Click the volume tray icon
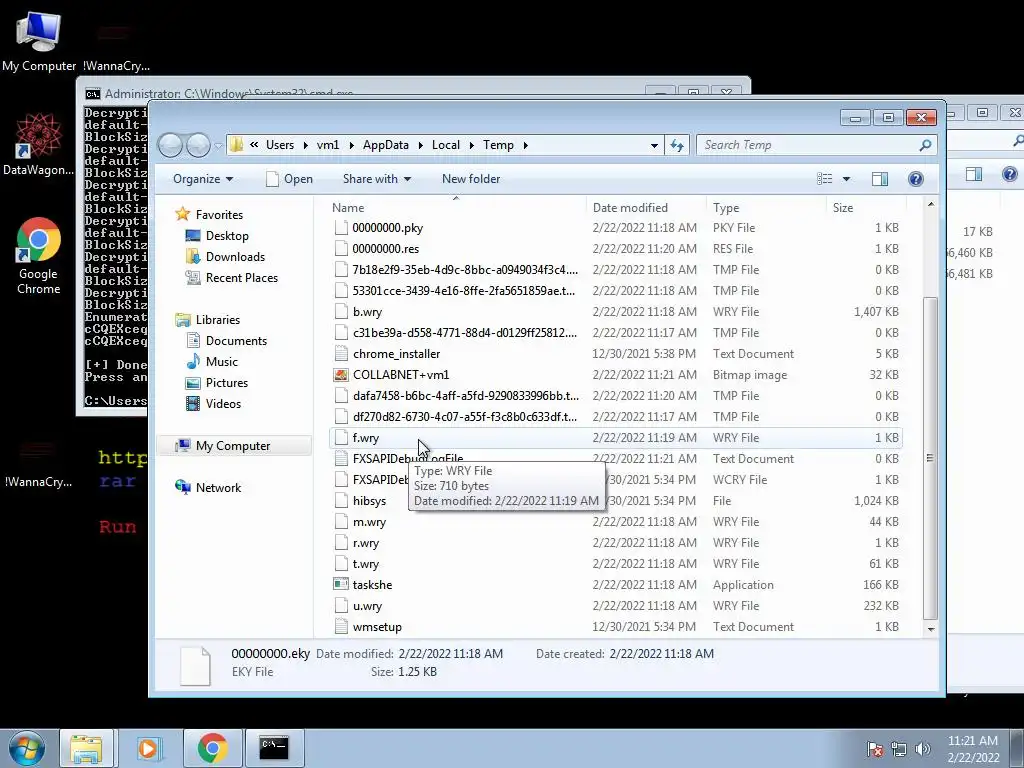The image size is (1024, 768). (923, 749)
